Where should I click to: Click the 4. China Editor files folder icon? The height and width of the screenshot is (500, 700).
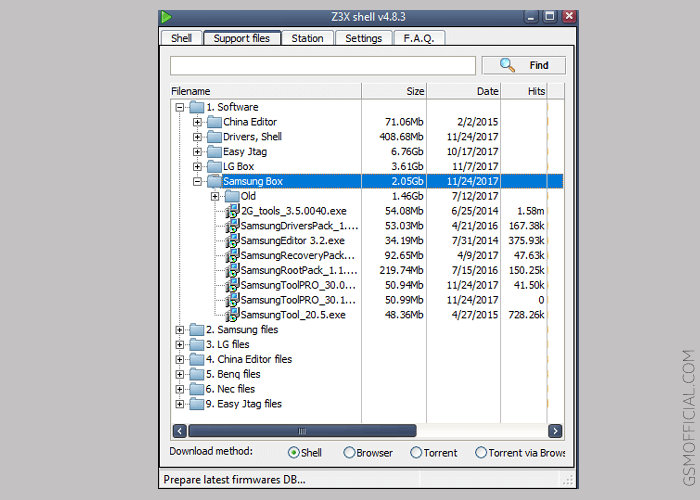point(197,359)
